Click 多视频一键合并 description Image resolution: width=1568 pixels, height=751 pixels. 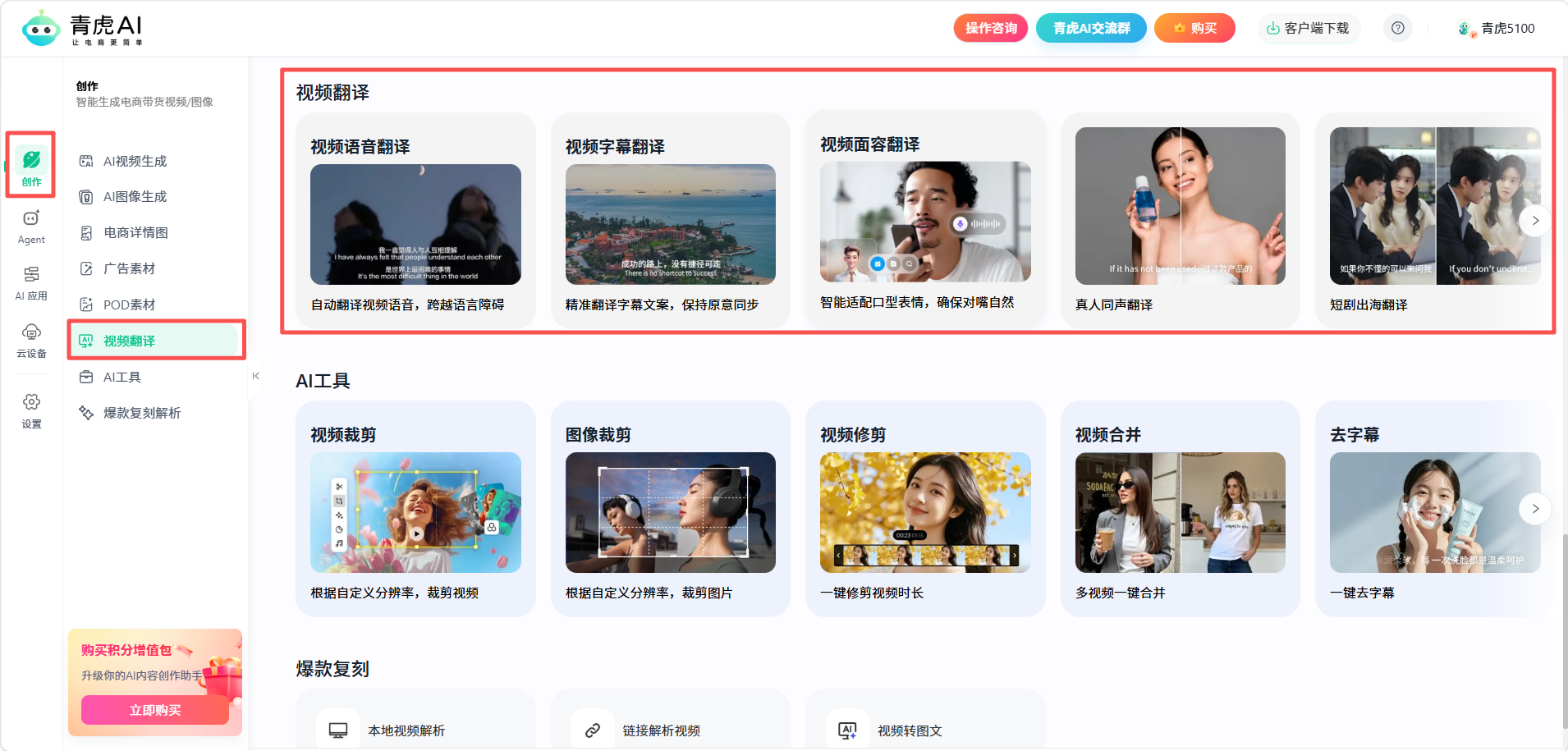pos(1120,593)
